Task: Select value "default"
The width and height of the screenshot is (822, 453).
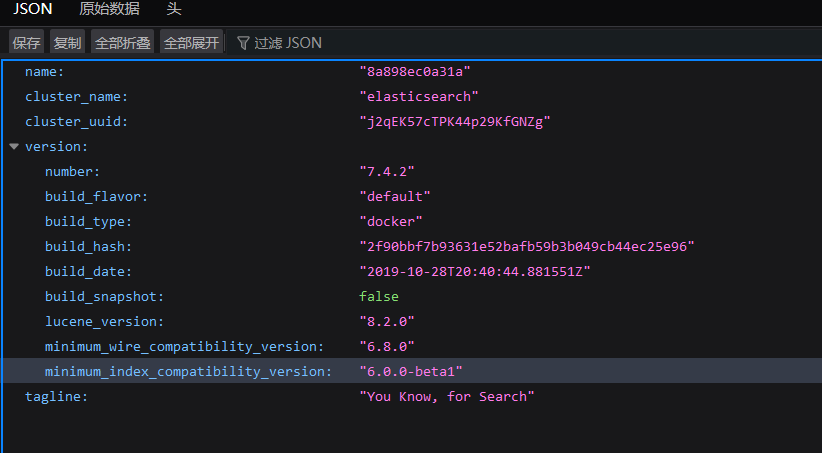Action: click(395, 197)
